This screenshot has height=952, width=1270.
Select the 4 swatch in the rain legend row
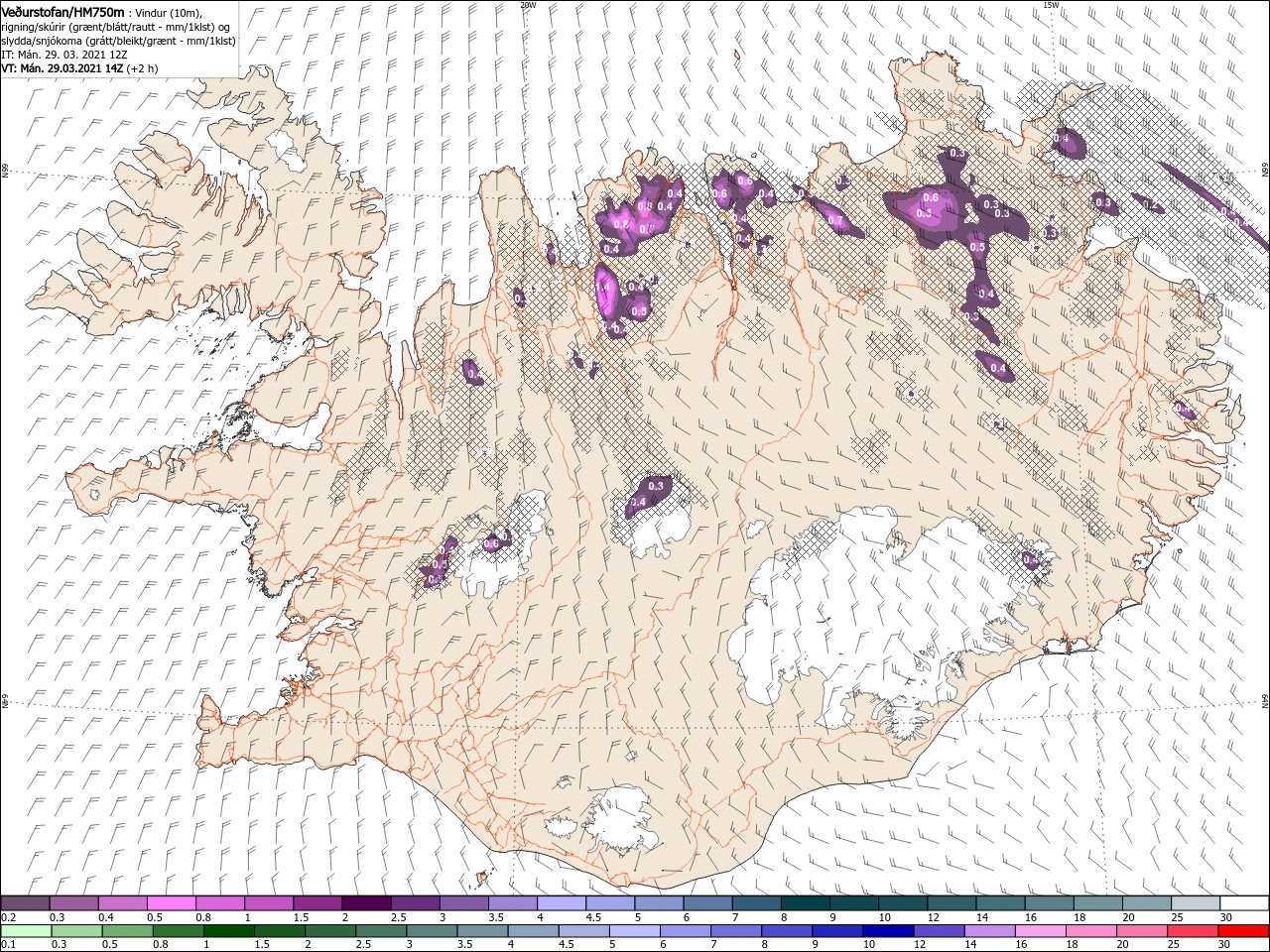[x=533, y=931]
